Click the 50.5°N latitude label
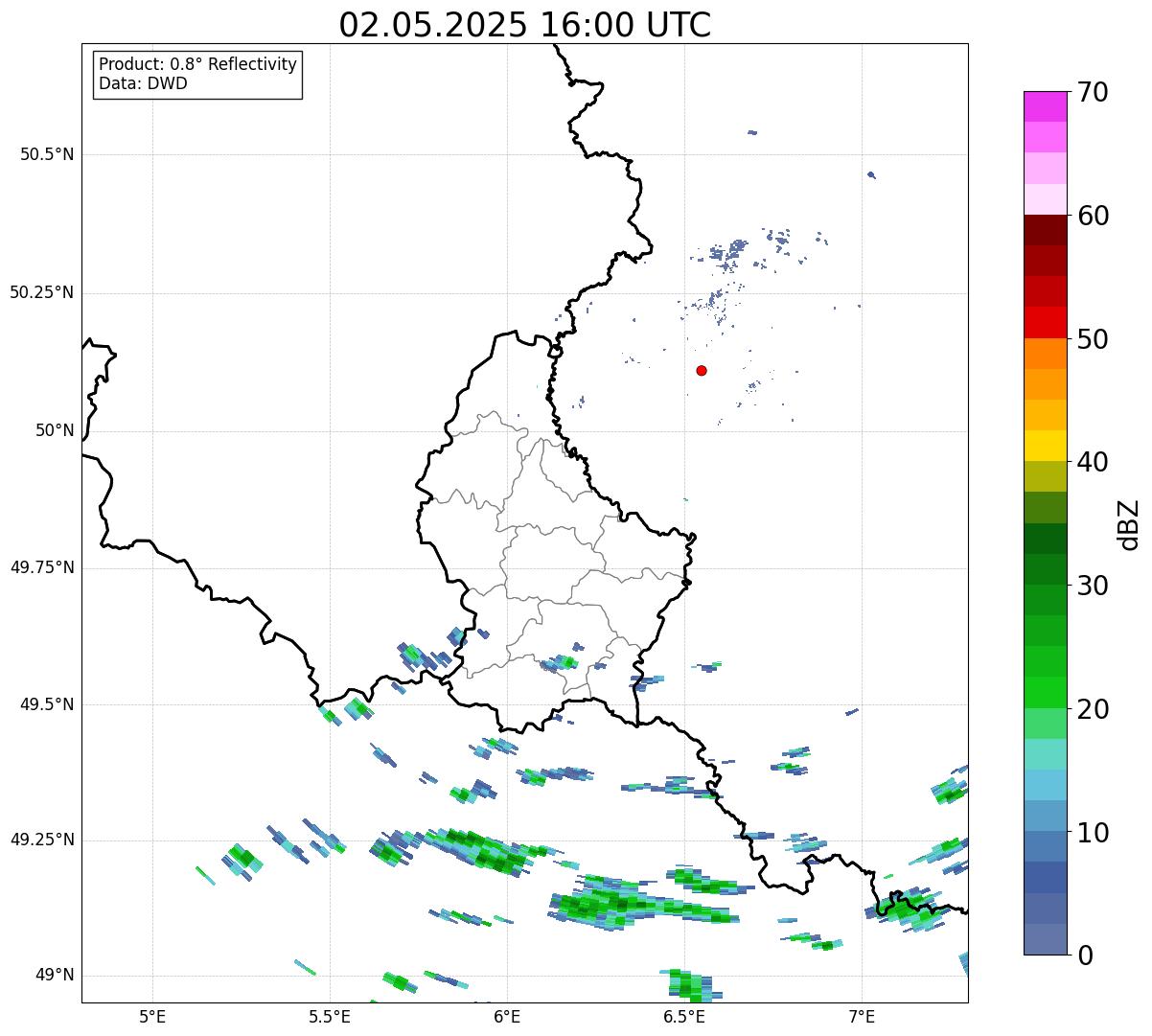 click(x=47, y=154)
